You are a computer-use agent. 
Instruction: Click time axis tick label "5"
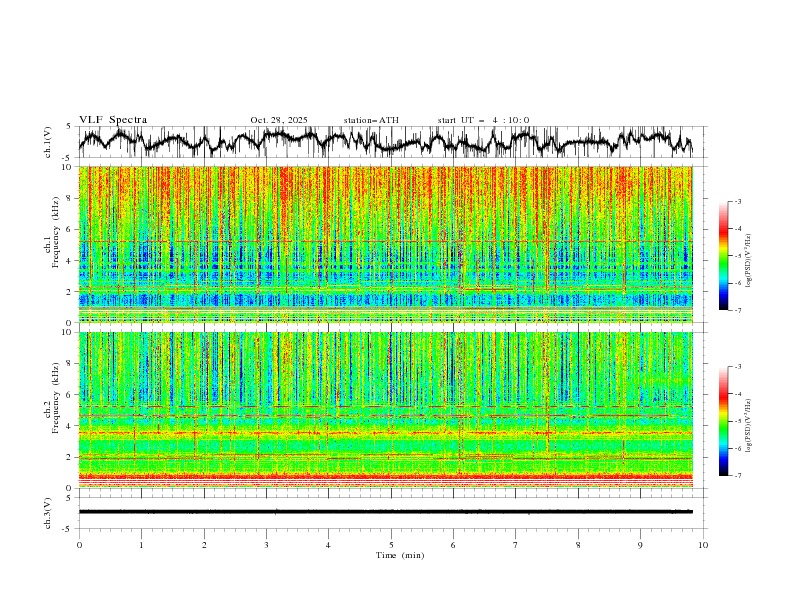click(391, 545)
